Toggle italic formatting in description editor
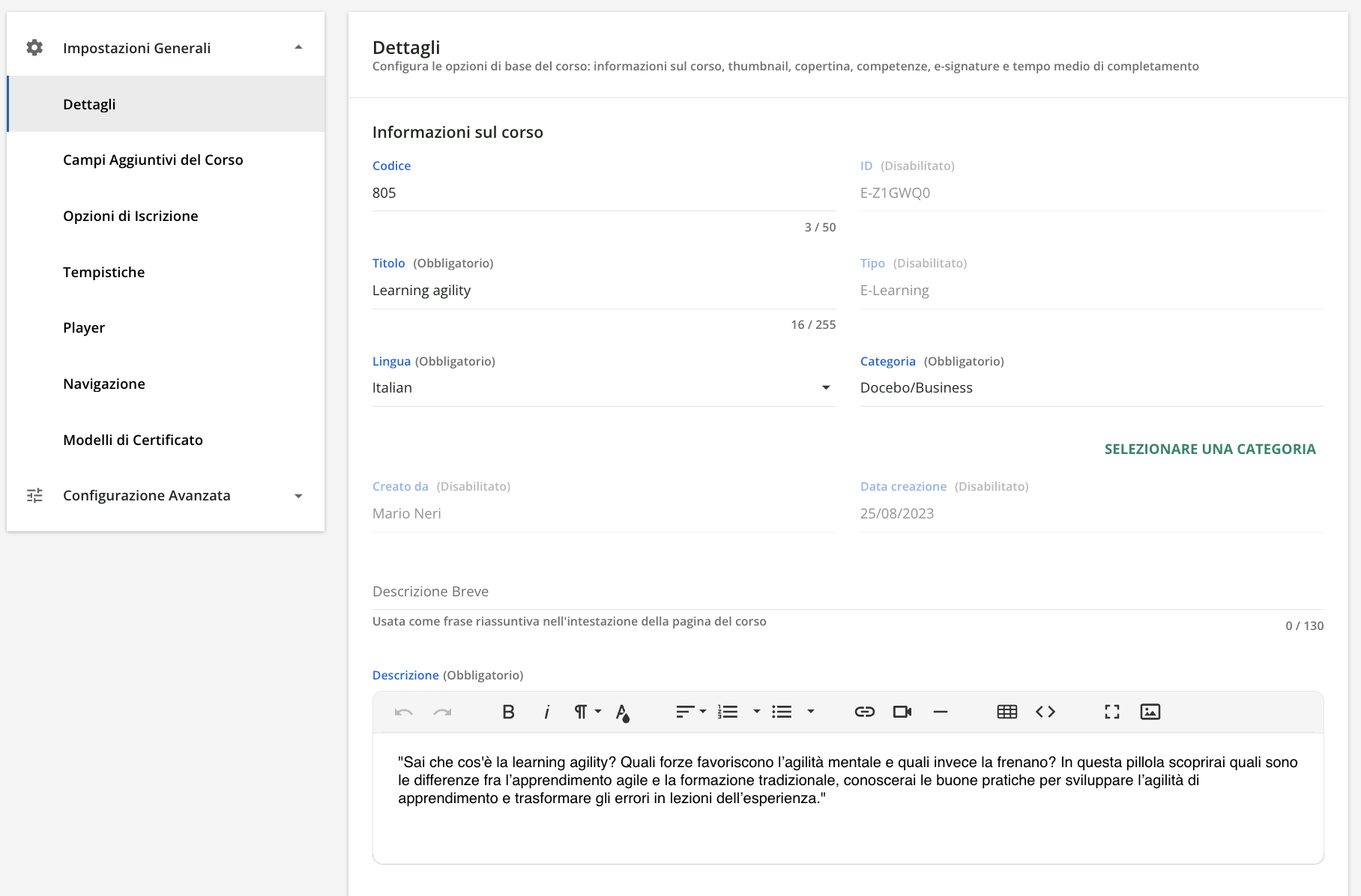 tap(547, 712)
